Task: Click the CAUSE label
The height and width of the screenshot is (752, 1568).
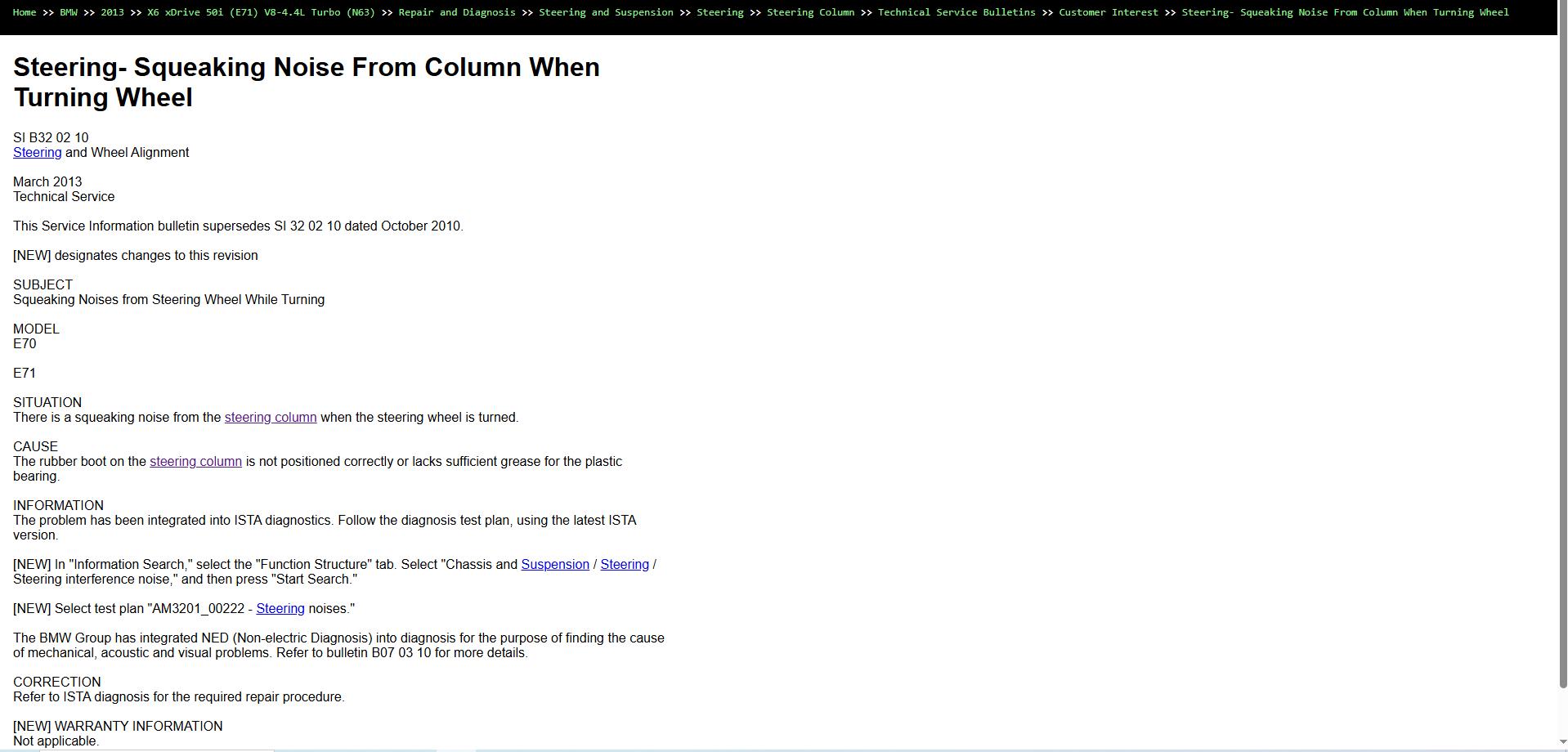Action: point(35,447)
